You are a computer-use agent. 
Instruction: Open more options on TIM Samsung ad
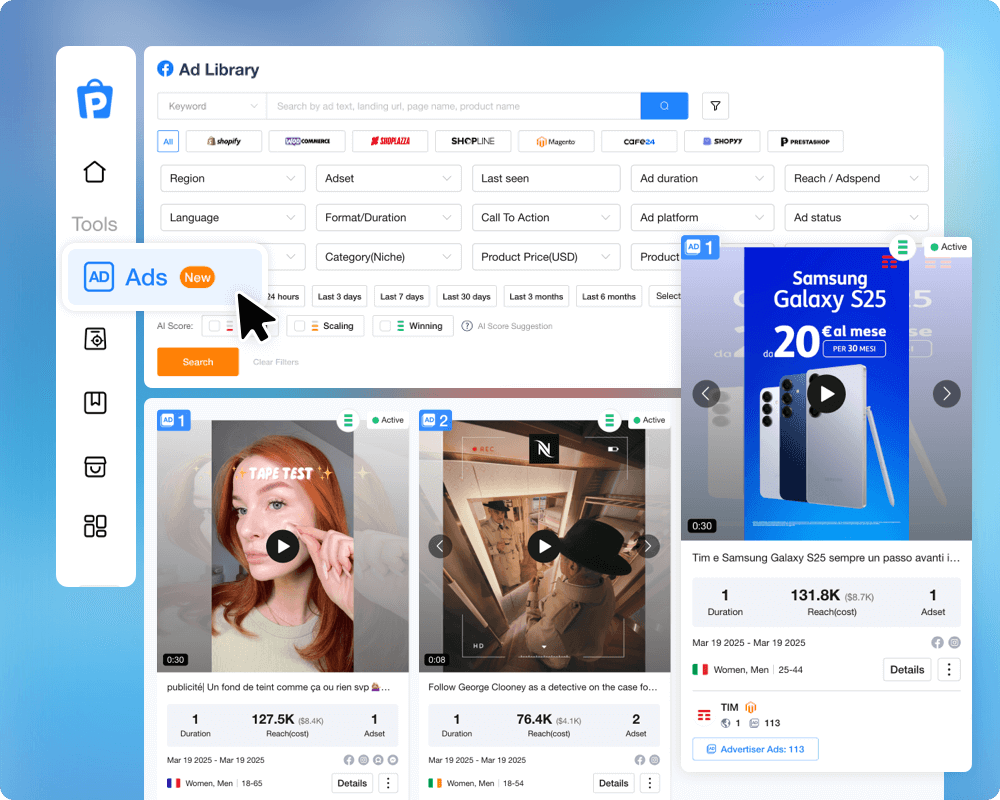949,669
